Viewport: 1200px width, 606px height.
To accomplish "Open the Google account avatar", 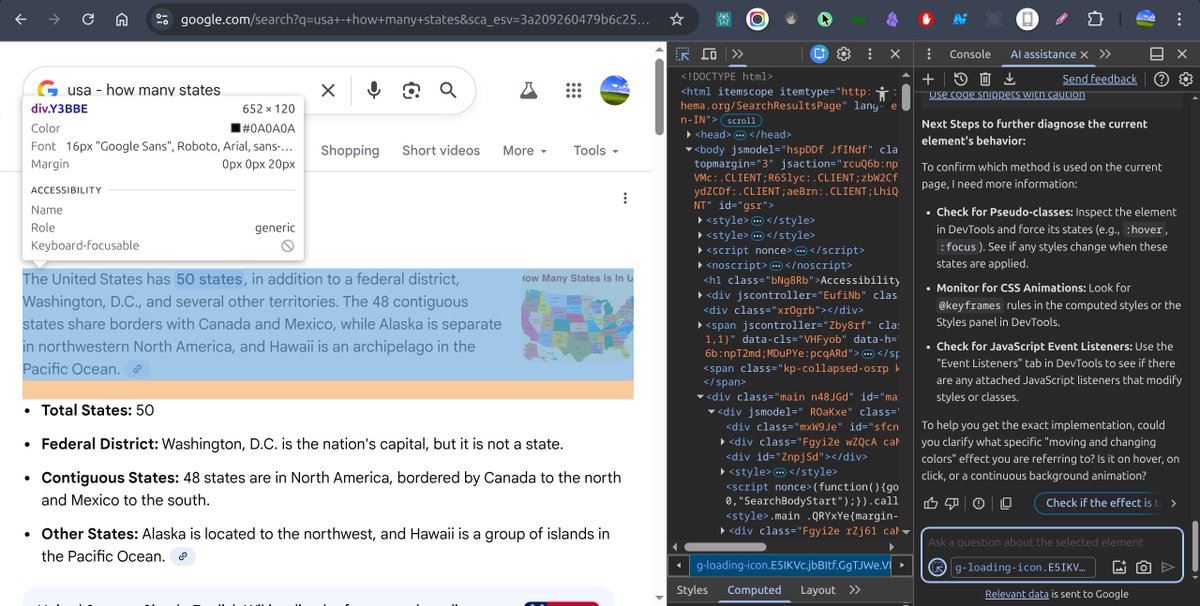I will (614, 90).
